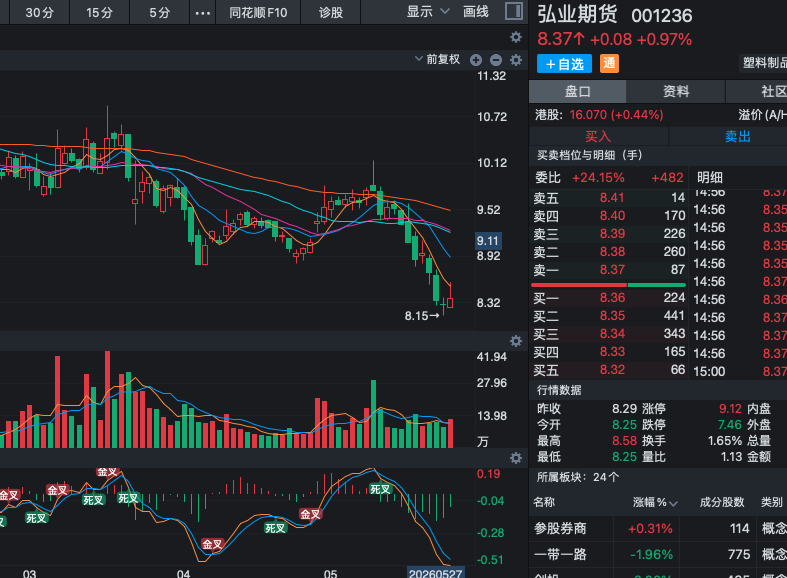The height and width of the screenshot is (578, 787).
Task: Click the 名称 column header
Action: tap(544, 502)
